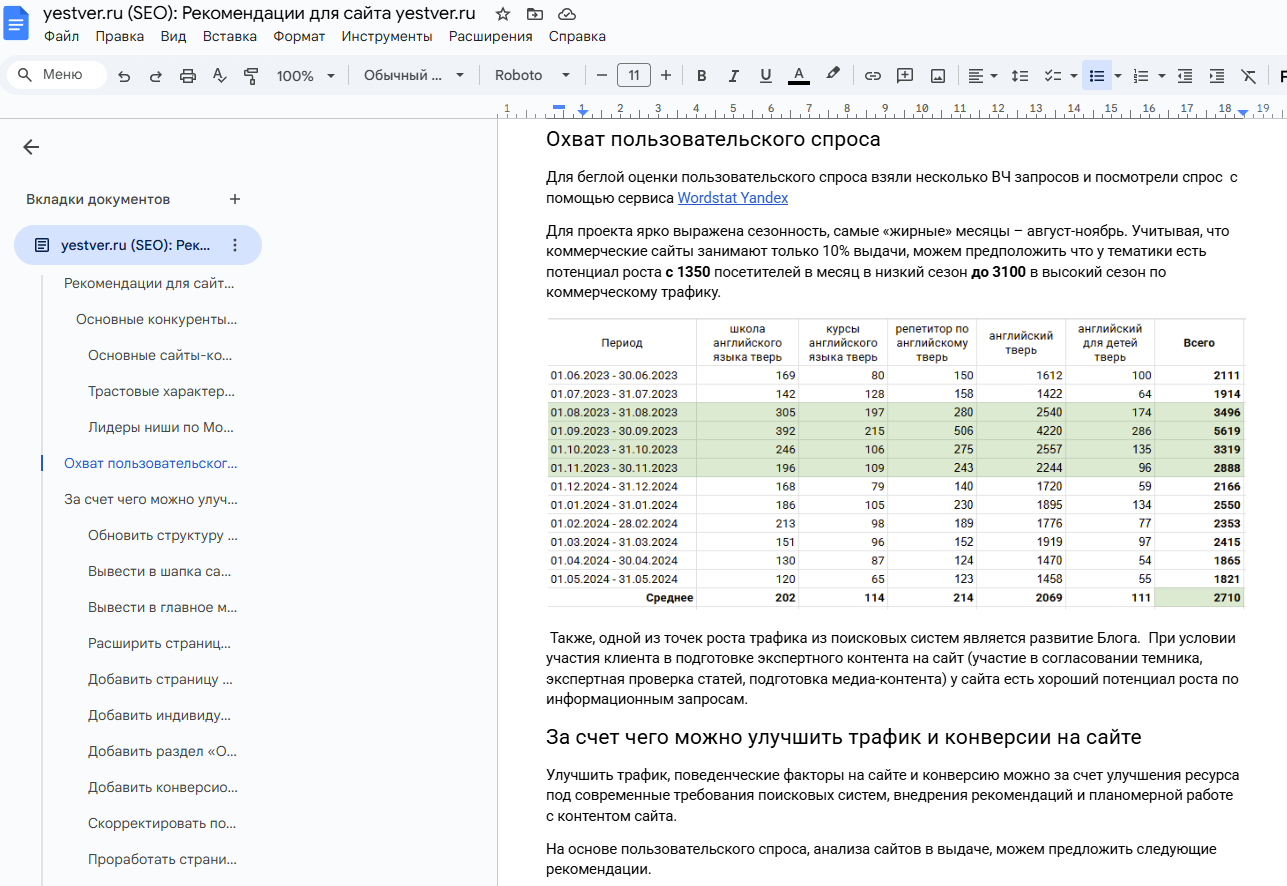Toggle Underline formatting

pos(765,76)
